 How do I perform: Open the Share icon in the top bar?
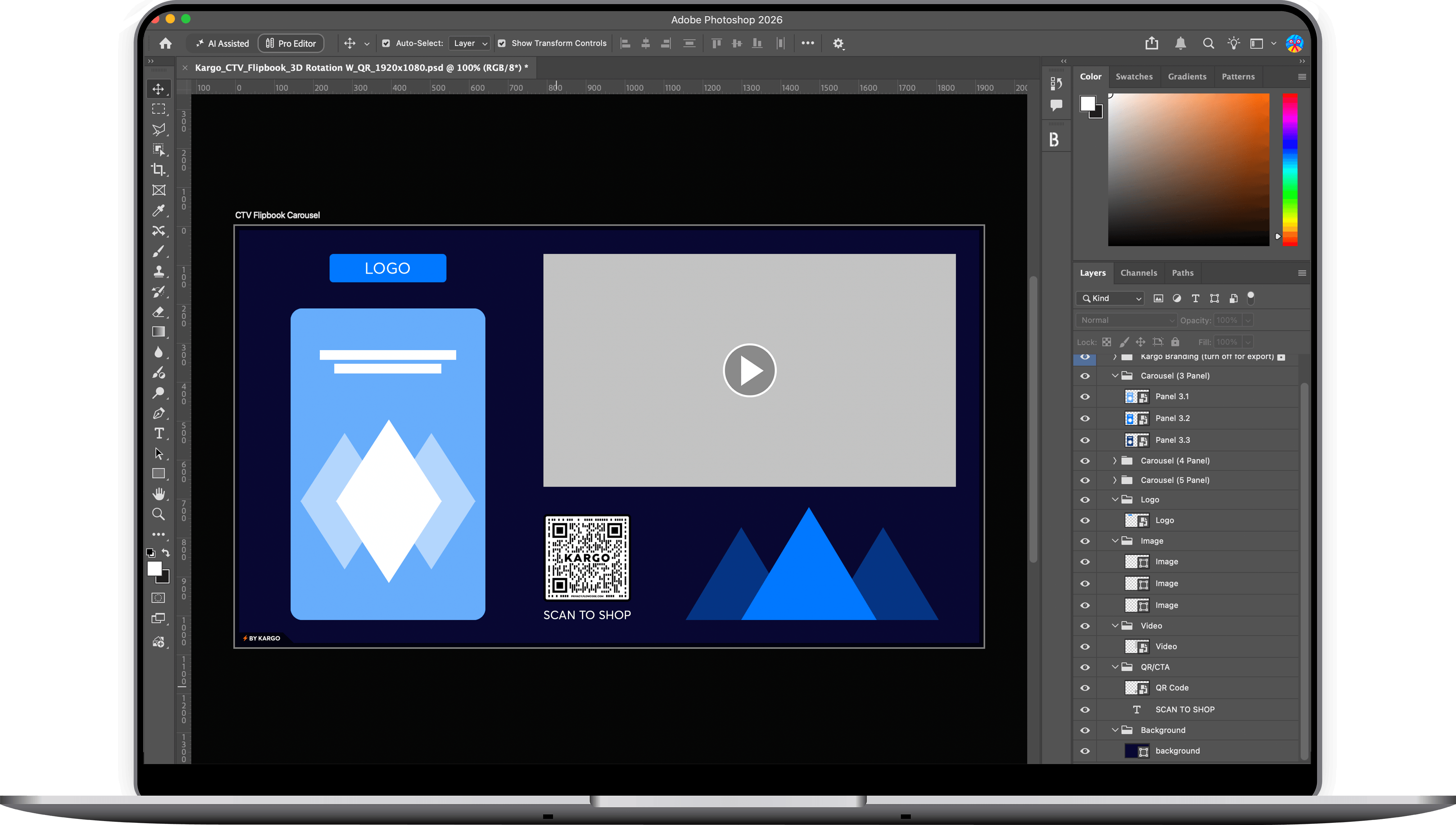1151,43
